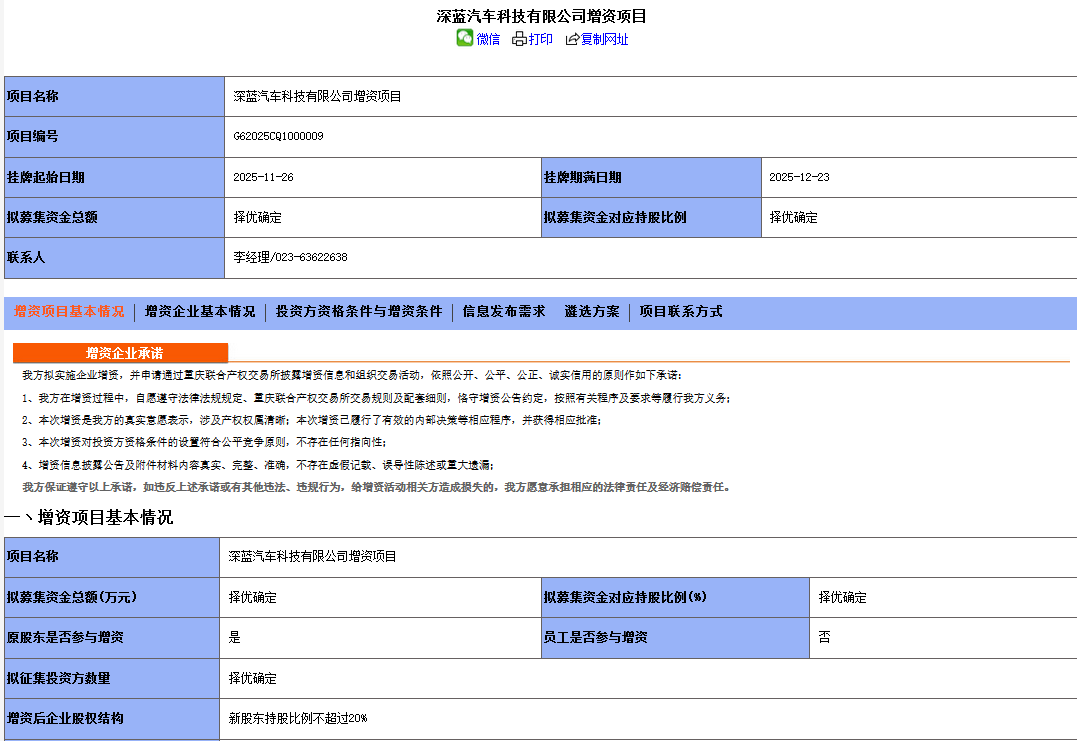Click the 择优确定 value under 拟募集资金总额
1077x741 pixels.
[x=258, y=217]
